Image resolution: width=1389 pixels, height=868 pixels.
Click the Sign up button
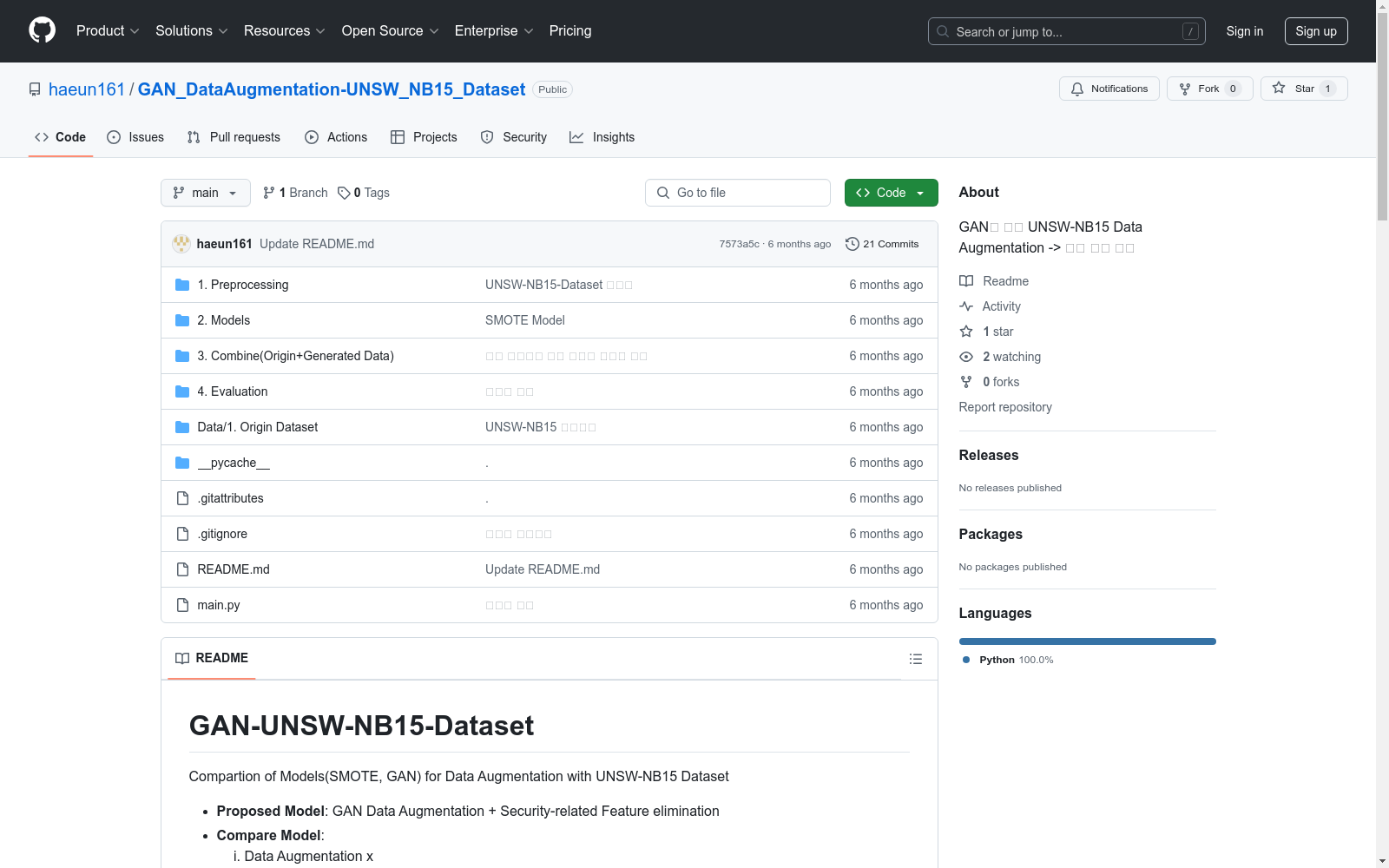[1315, 31]
